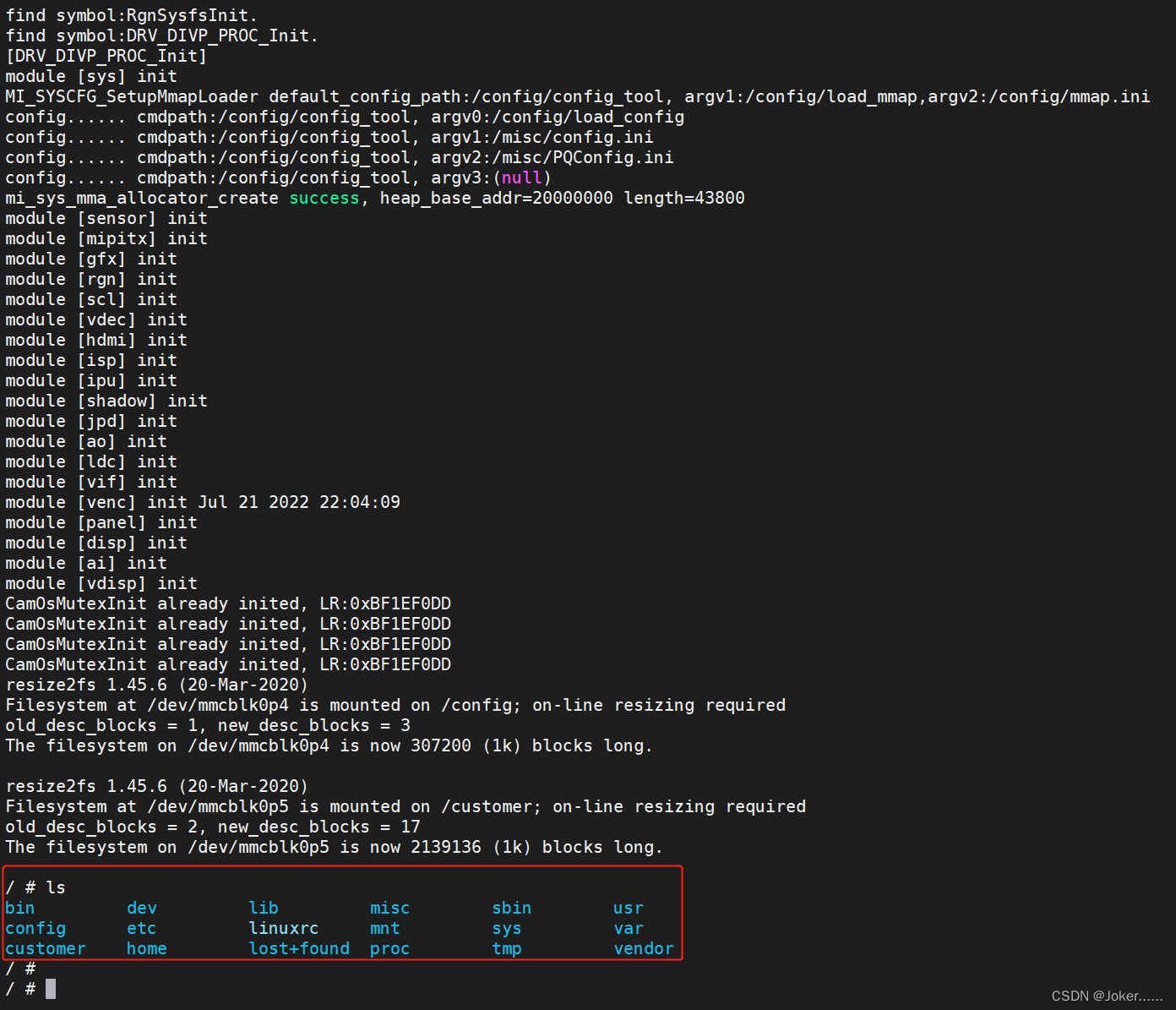Click the 'dev' directory name

point(142,908)
